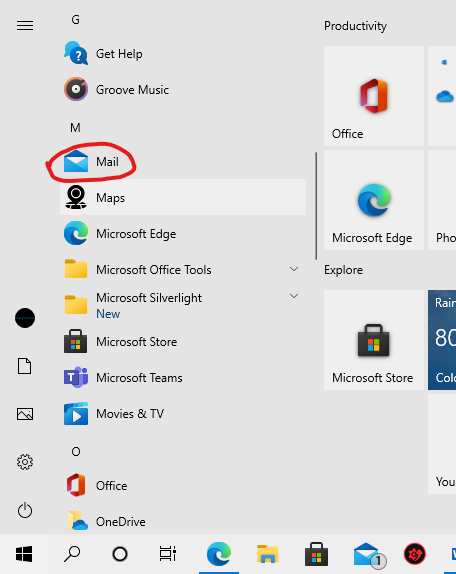
Task: Open taskbar Search magnifier
Action: 72,554
